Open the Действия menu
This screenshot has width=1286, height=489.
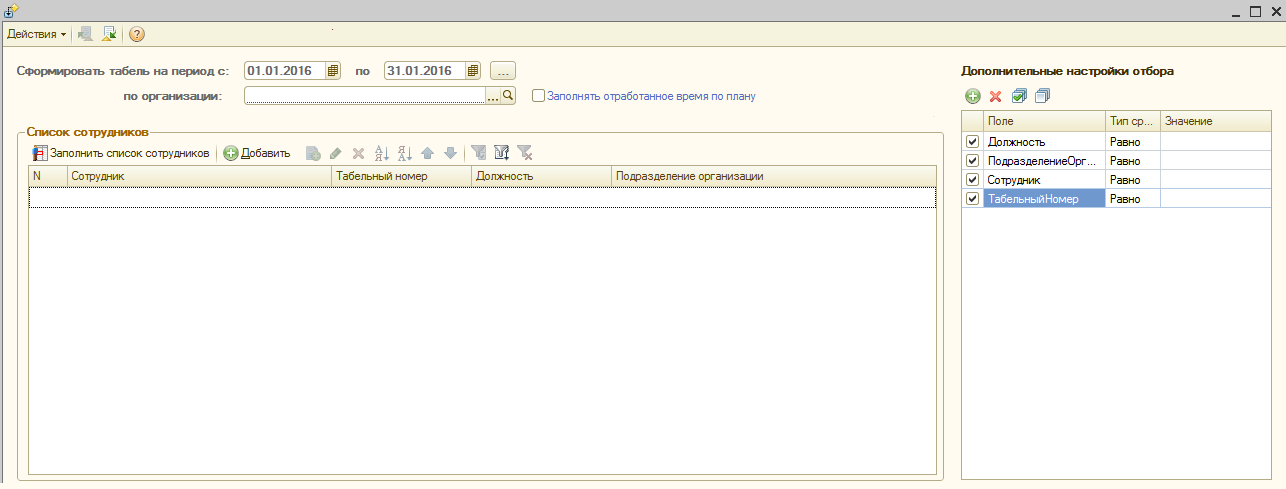(x=37, y=34)
